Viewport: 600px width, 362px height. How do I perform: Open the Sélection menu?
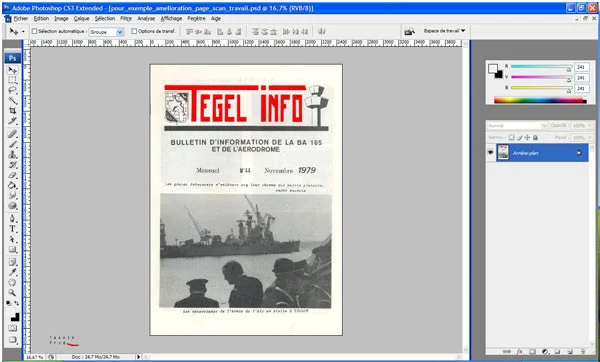click(105, 18)
